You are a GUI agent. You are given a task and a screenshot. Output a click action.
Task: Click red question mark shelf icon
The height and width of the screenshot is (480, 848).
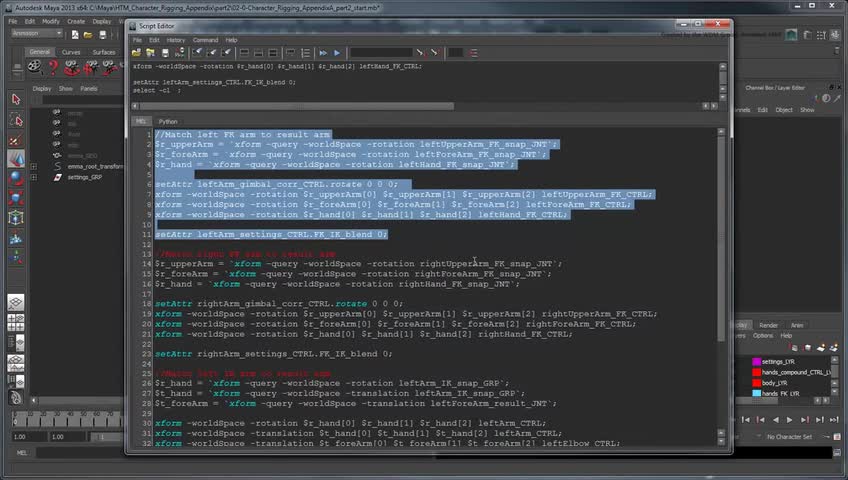click(53, 67)
